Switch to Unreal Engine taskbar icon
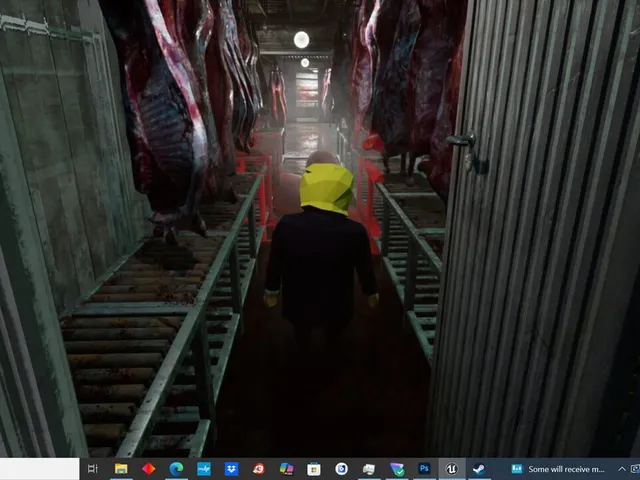The width and height of the screenshot is (640, 480). click(x=452, y=469)
